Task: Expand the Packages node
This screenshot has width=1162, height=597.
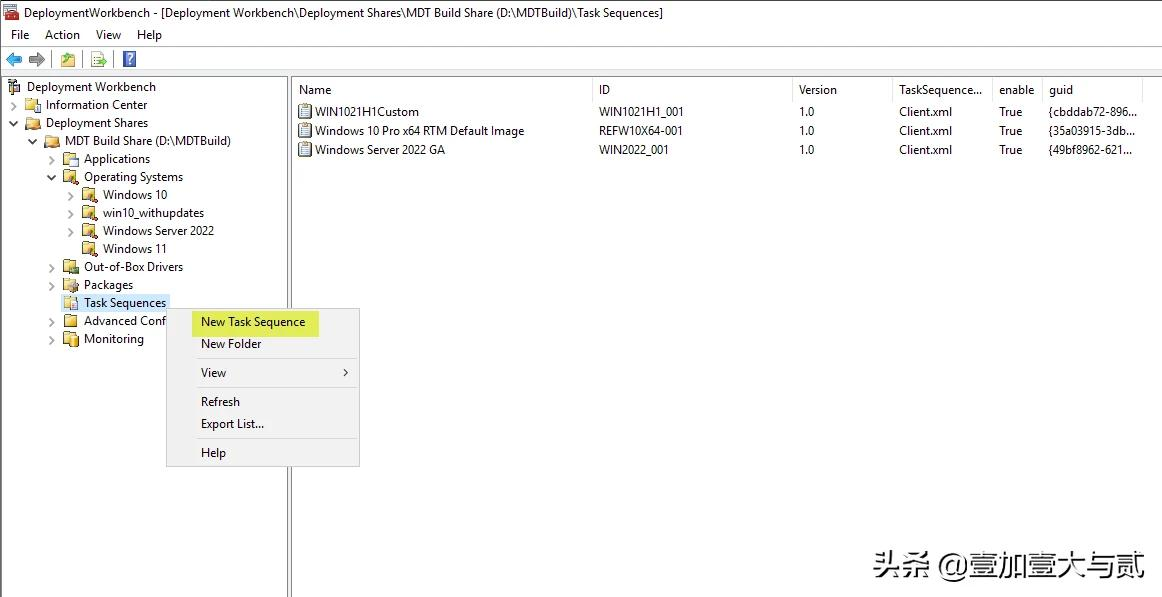Action: [x=51, y=285]
